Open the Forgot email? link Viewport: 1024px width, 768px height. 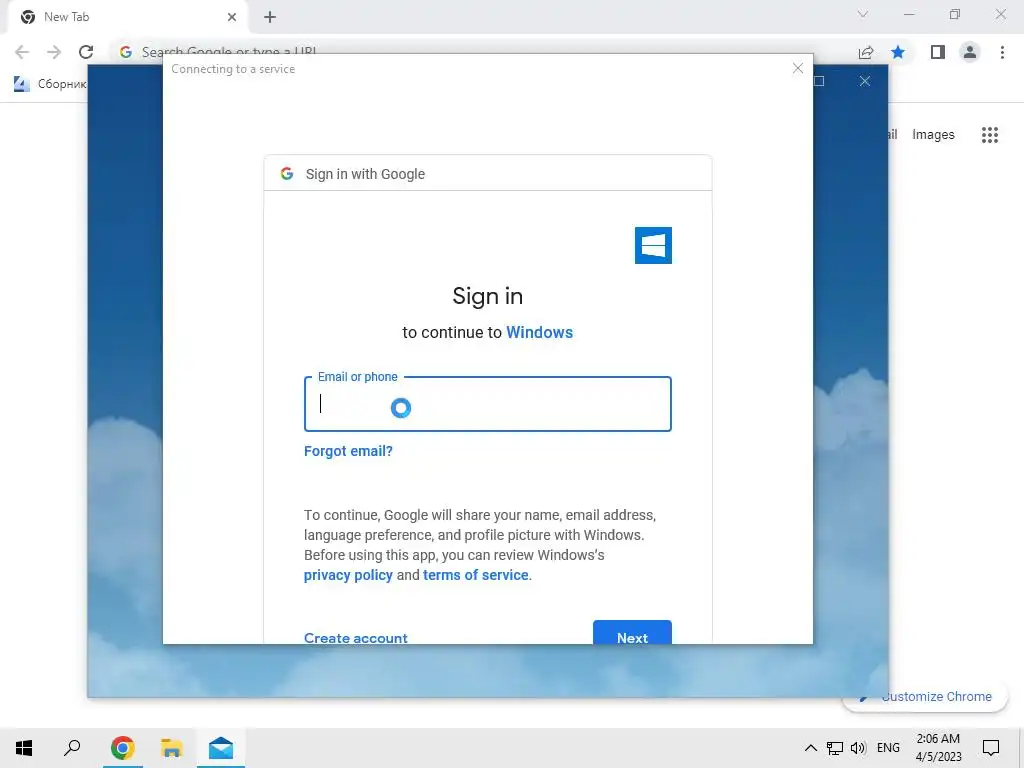tap(348, 451)
